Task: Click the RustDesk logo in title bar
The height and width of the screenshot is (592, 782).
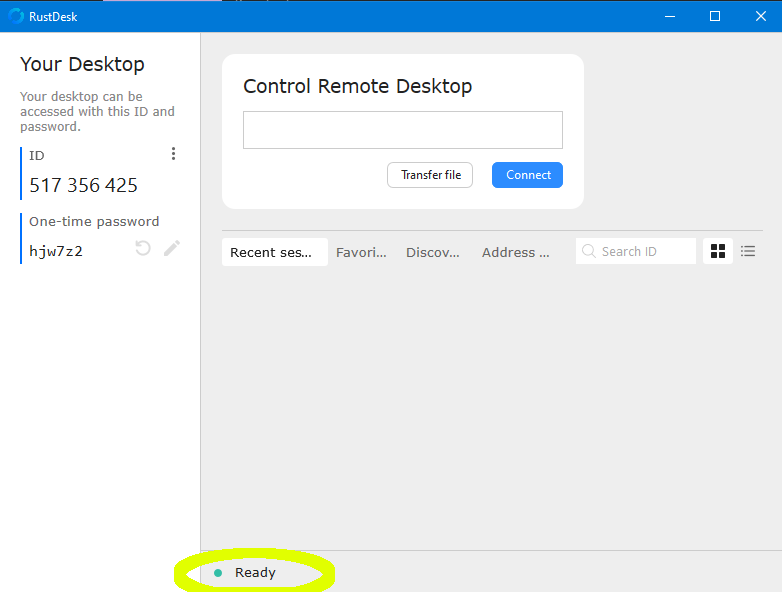Action: [x=16, y=16]
